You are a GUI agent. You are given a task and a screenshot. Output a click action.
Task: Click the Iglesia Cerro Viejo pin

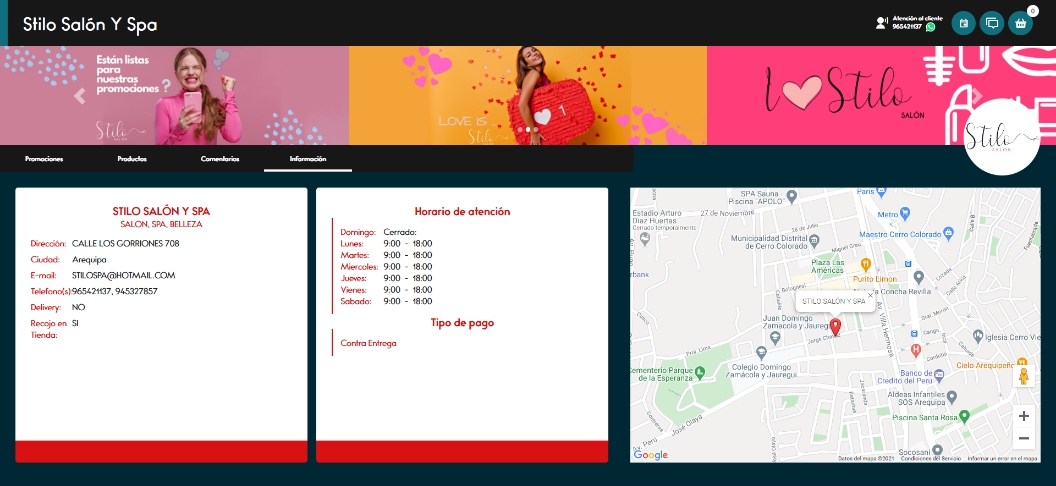point(978,337)
